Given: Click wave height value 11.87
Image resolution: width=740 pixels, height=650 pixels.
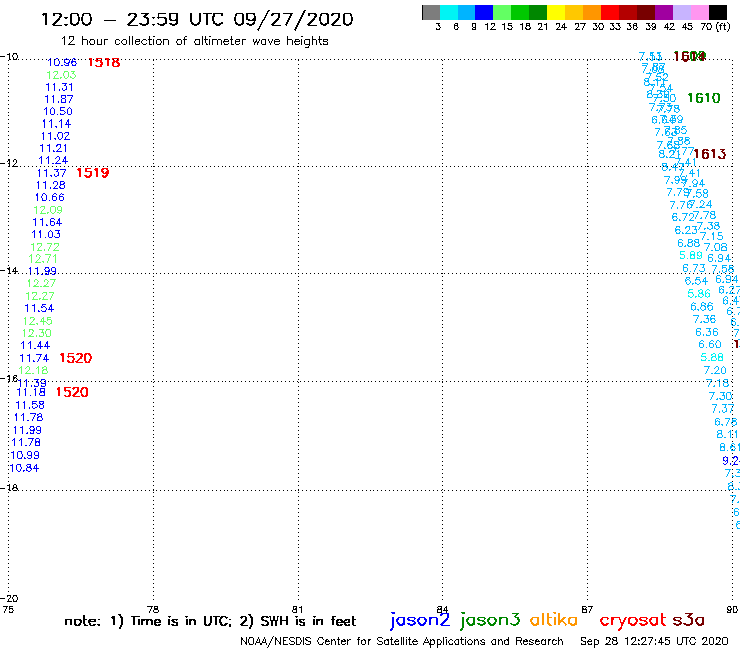Looking at the screenshot, I should pos(59,99).
